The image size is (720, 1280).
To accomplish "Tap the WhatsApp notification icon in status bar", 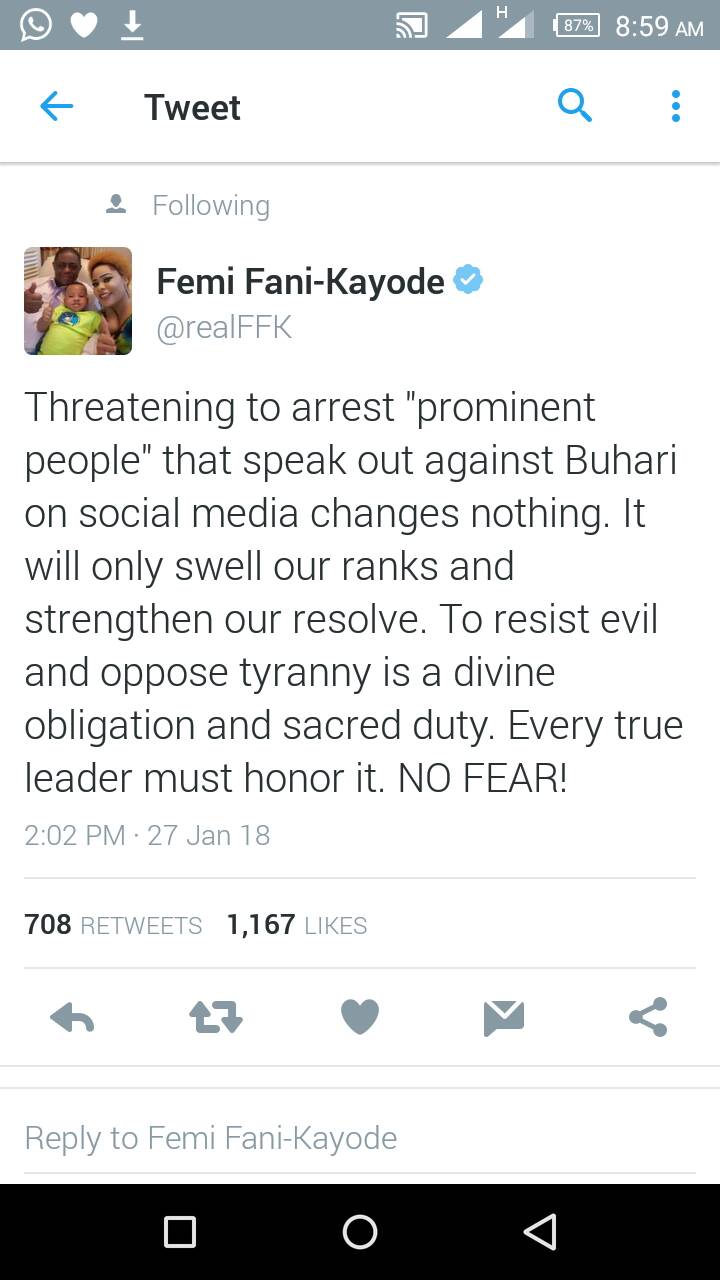I will tap(35, 24).
